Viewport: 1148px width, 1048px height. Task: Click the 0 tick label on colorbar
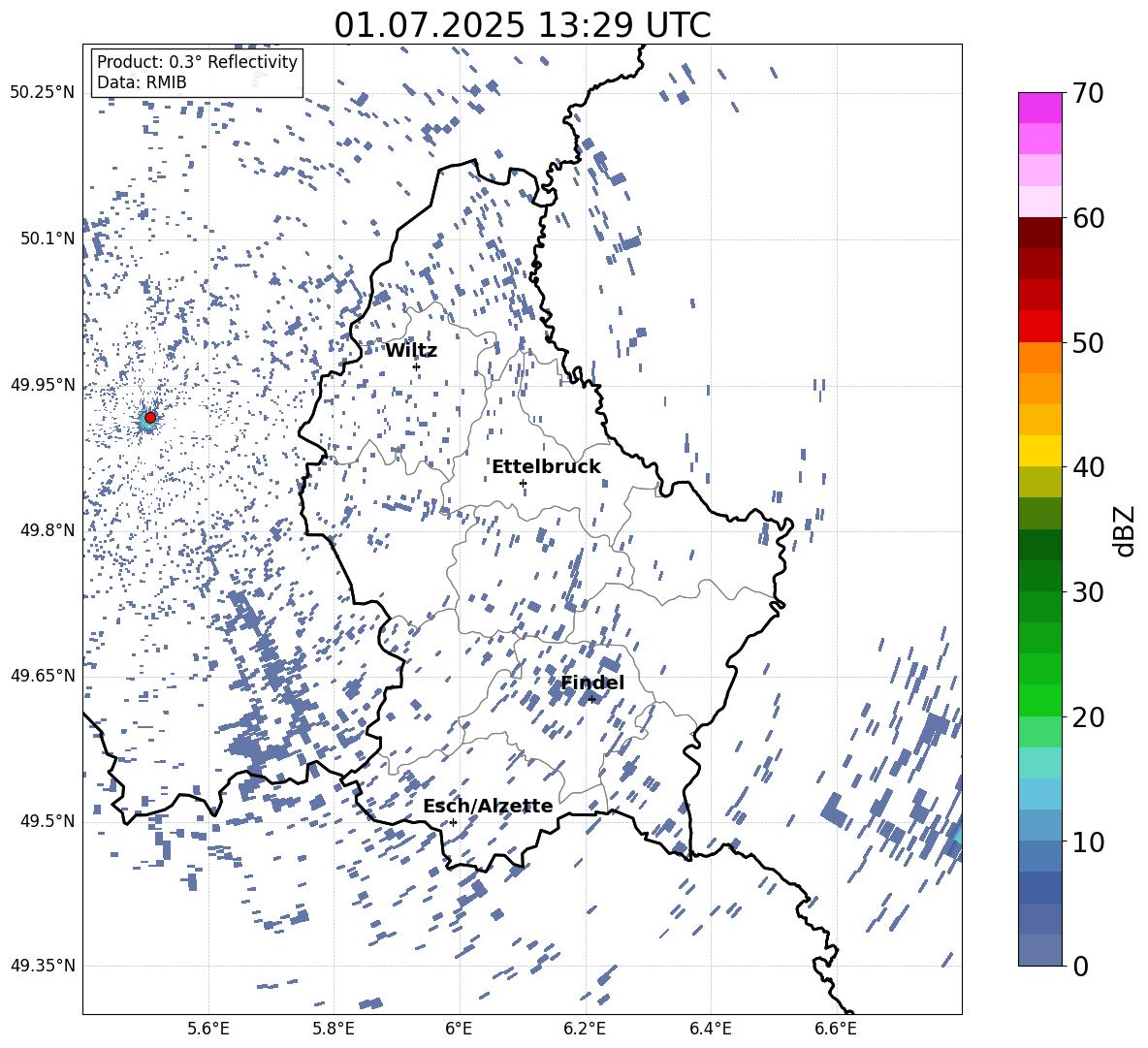click(1080, 966)
